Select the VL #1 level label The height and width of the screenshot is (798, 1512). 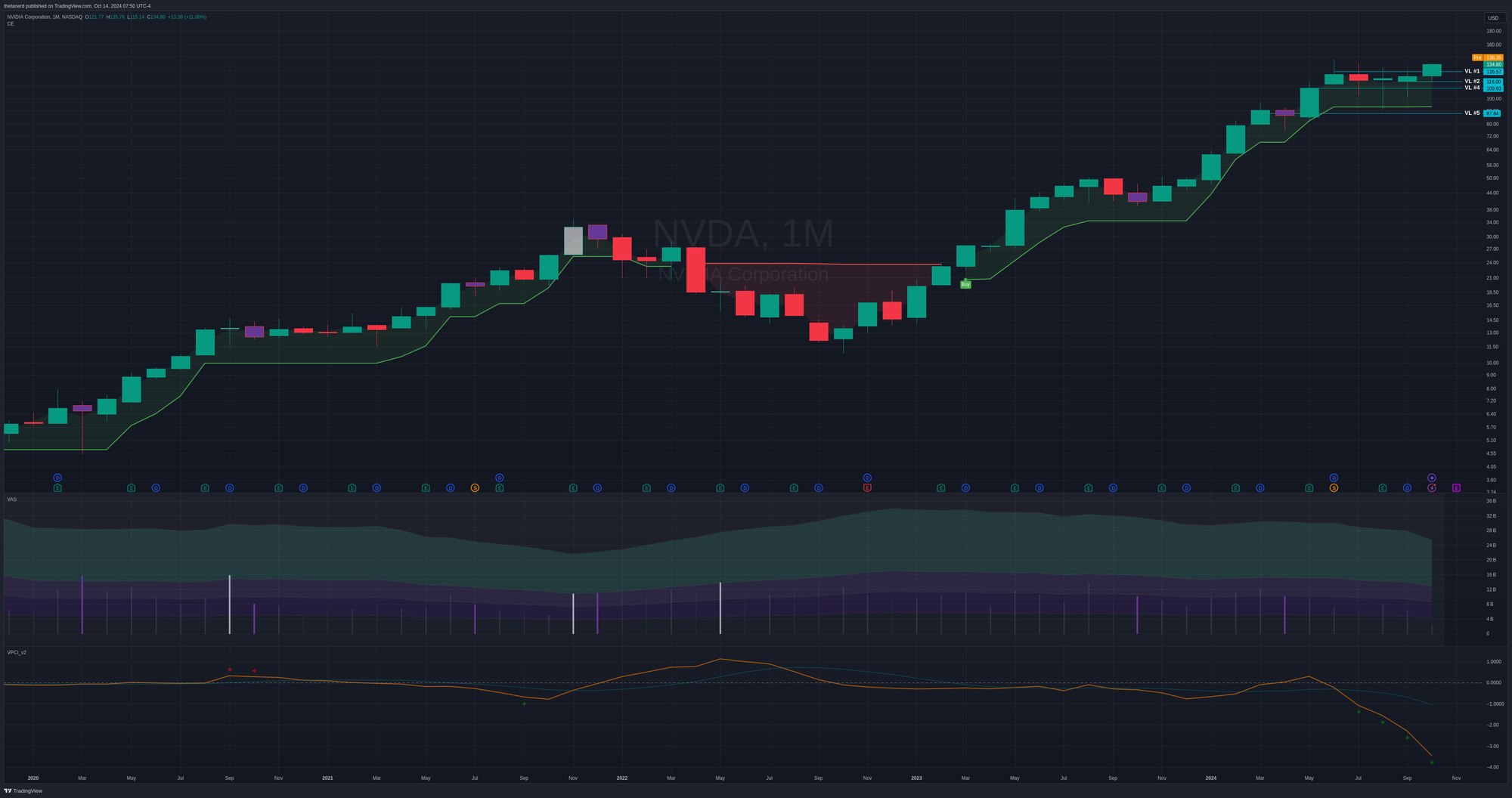point(1472,71)
